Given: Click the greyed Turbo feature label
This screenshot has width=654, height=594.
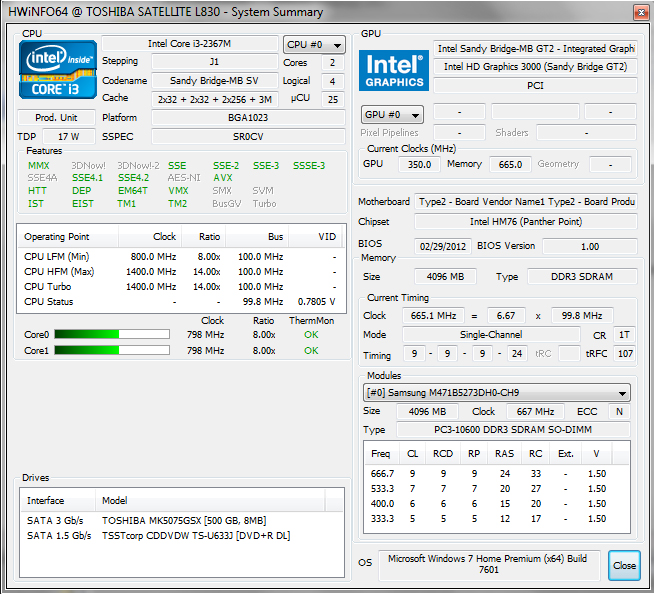Looking at the screenshot, I should click(264, 204).
